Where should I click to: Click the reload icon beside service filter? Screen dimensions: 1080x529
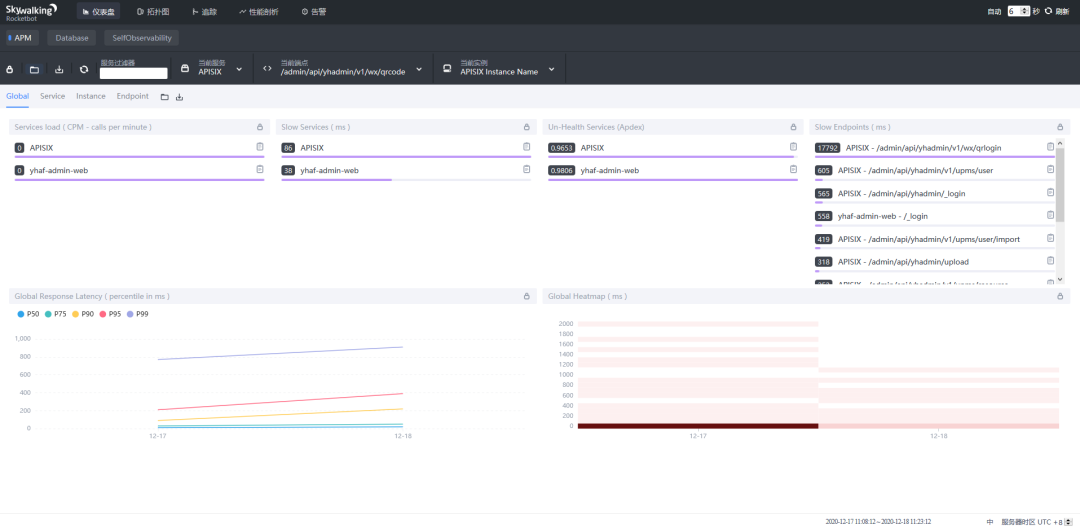coord(84,70)
